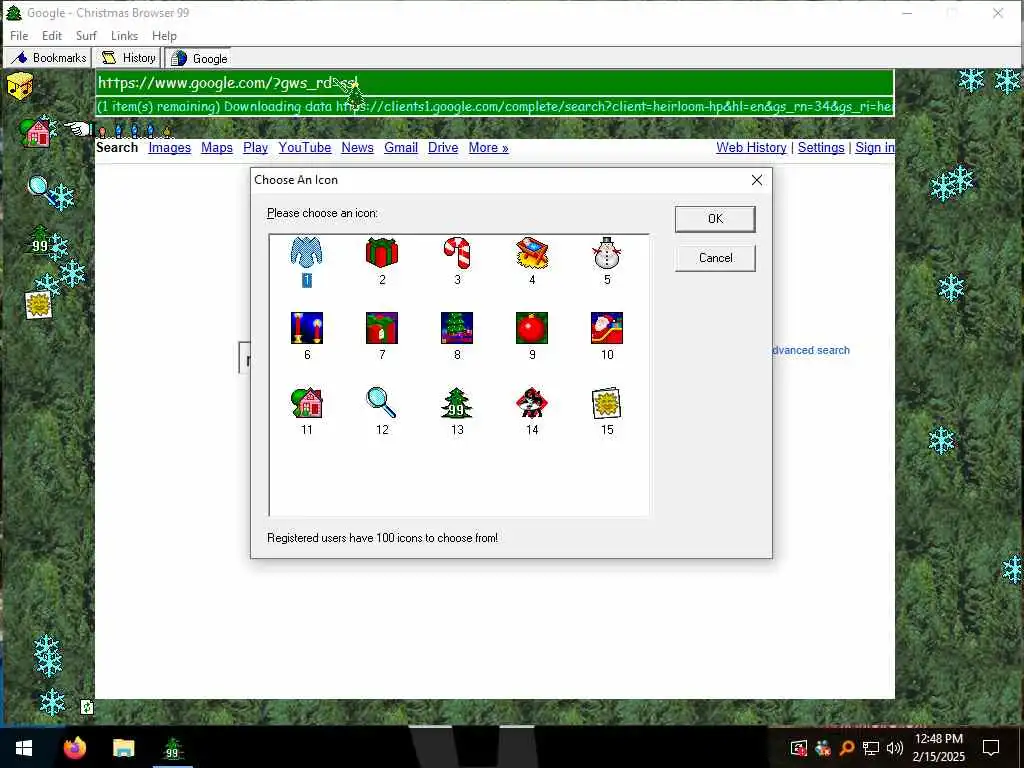Choose icon 14, the penguin character

(532, 403)
